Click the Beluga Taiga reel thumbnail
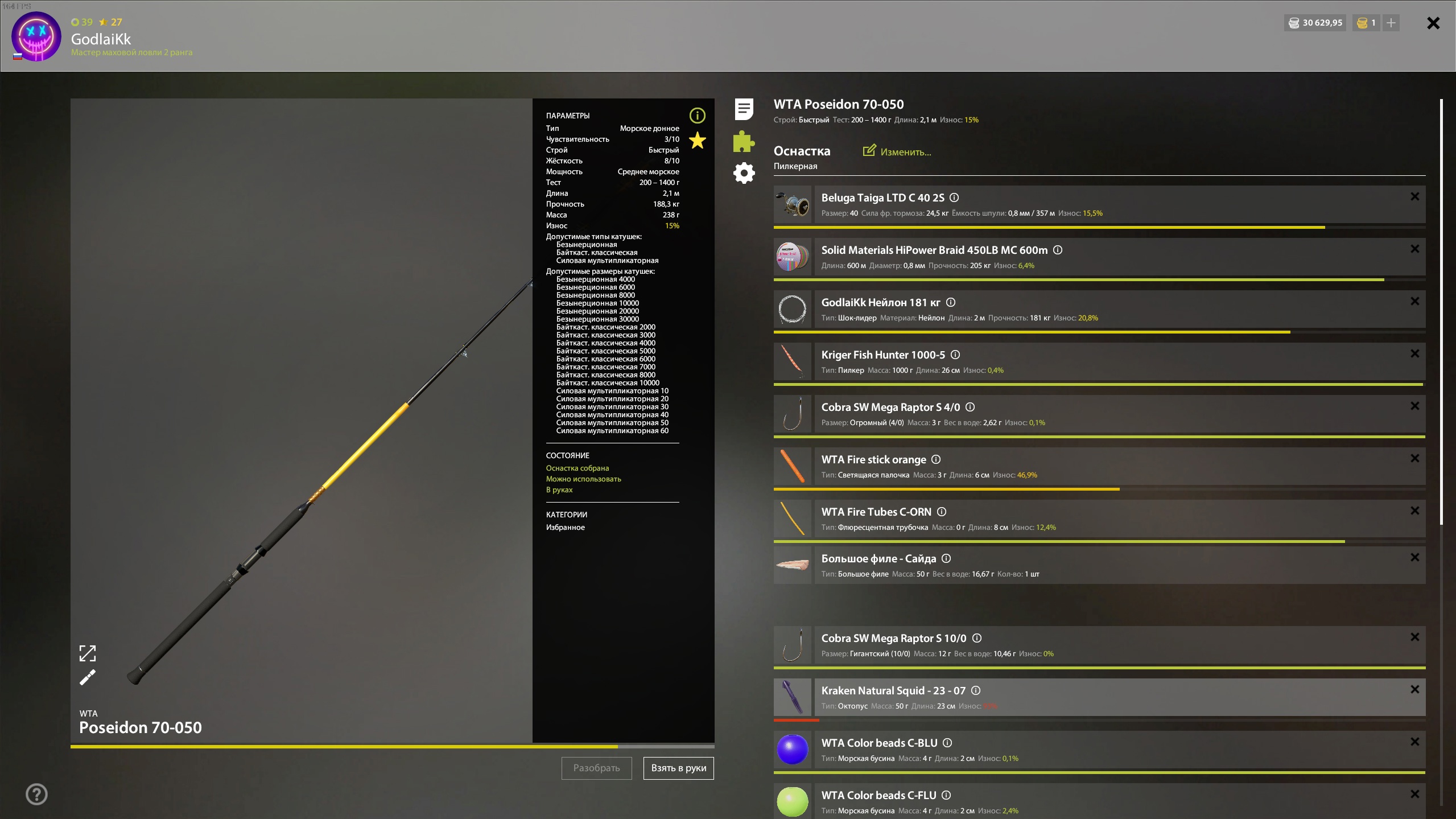This screenshot has height=819, width=1456. (793, 204)
